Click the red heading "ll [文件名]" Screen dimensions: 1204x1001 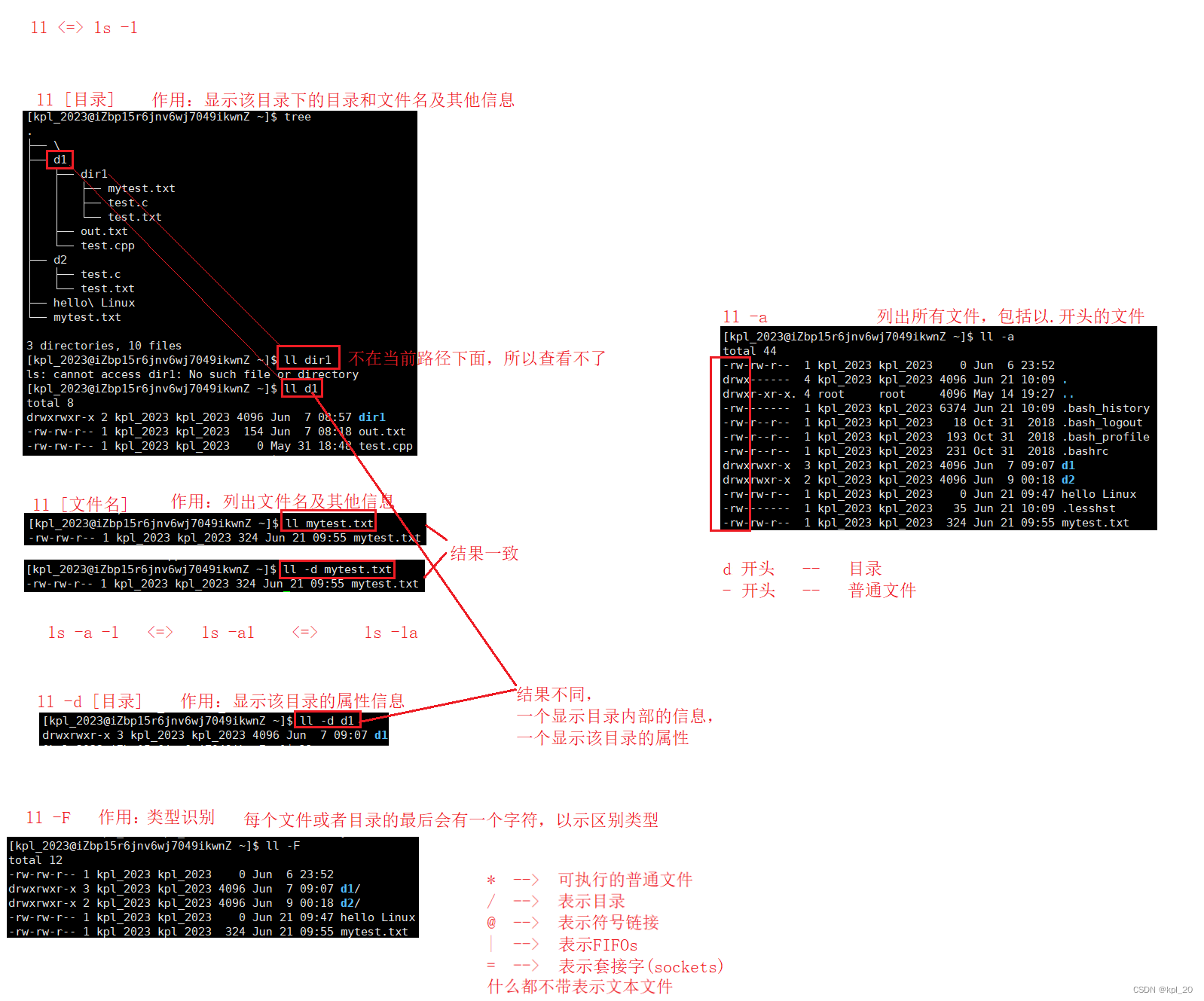pyautogui.click(x=81, y=504)
